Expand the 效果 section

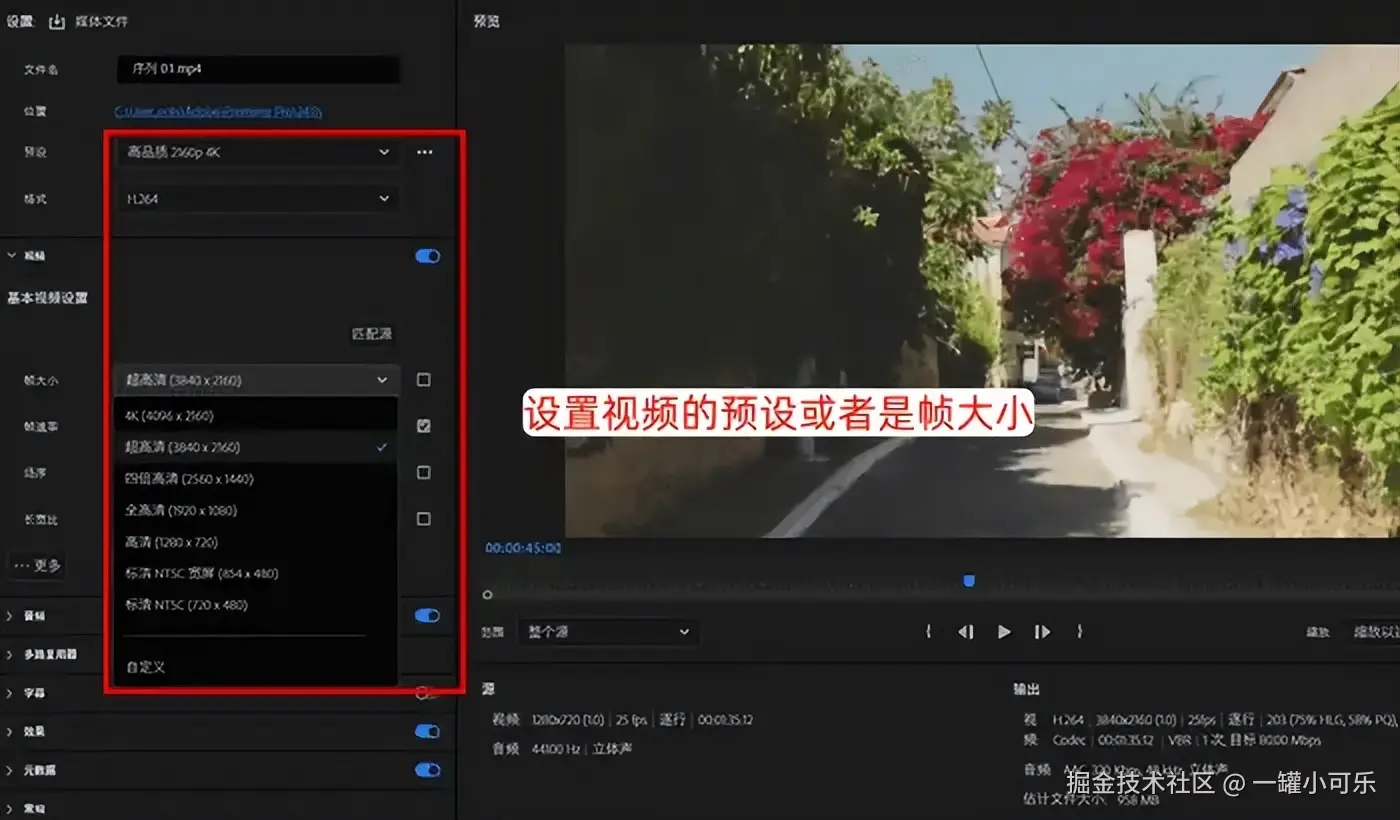click(11, 731)
